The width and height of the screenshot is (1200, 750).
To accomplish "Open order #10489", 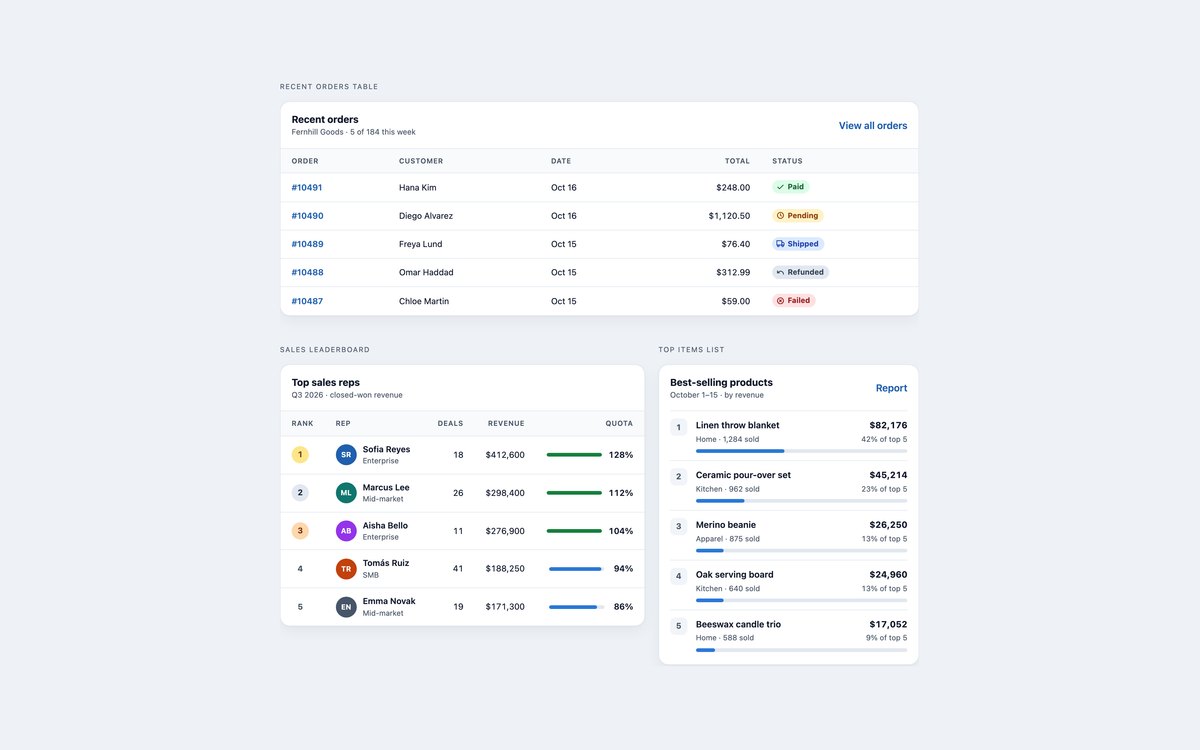I will 307,244.
